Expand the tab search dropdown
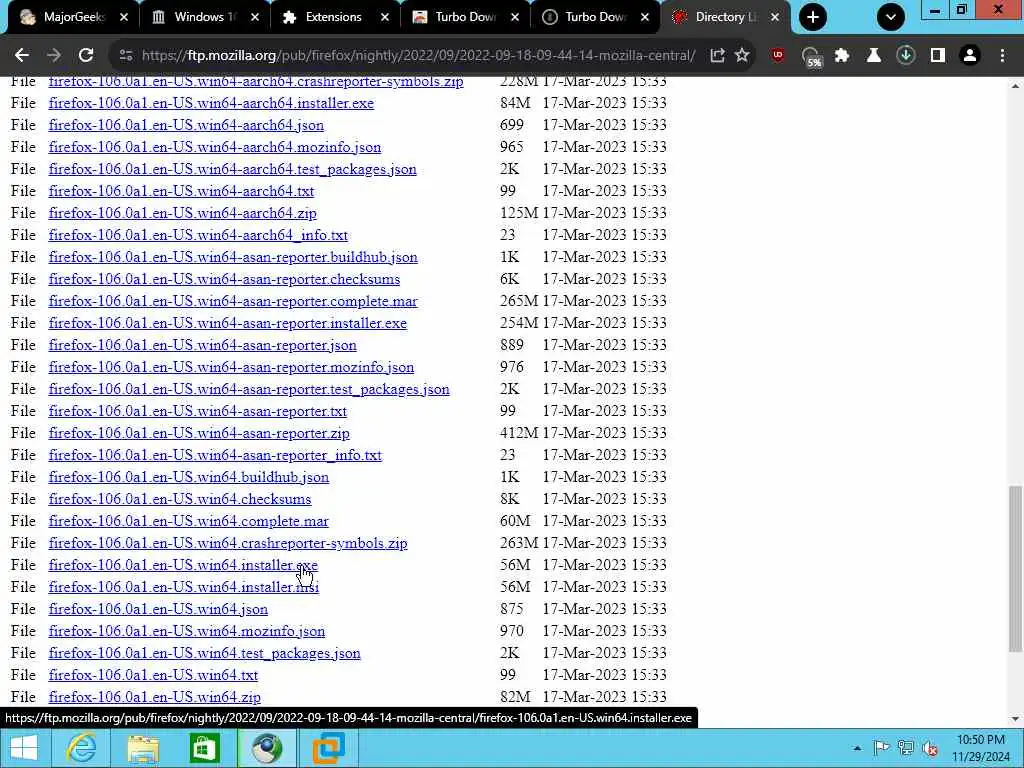This screenshot has width=1024, height=768. [891, 17]
